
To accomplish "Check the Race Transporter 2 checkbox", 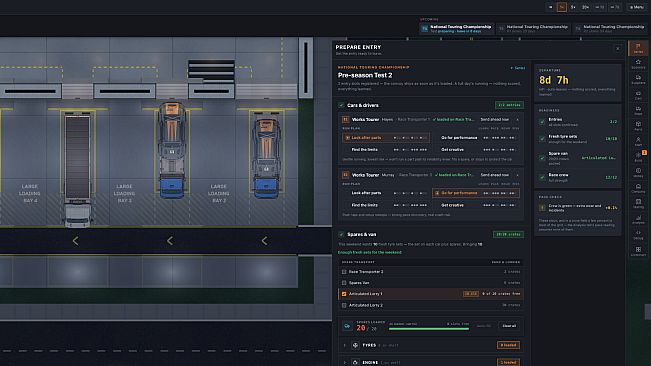I will point(344,272).
